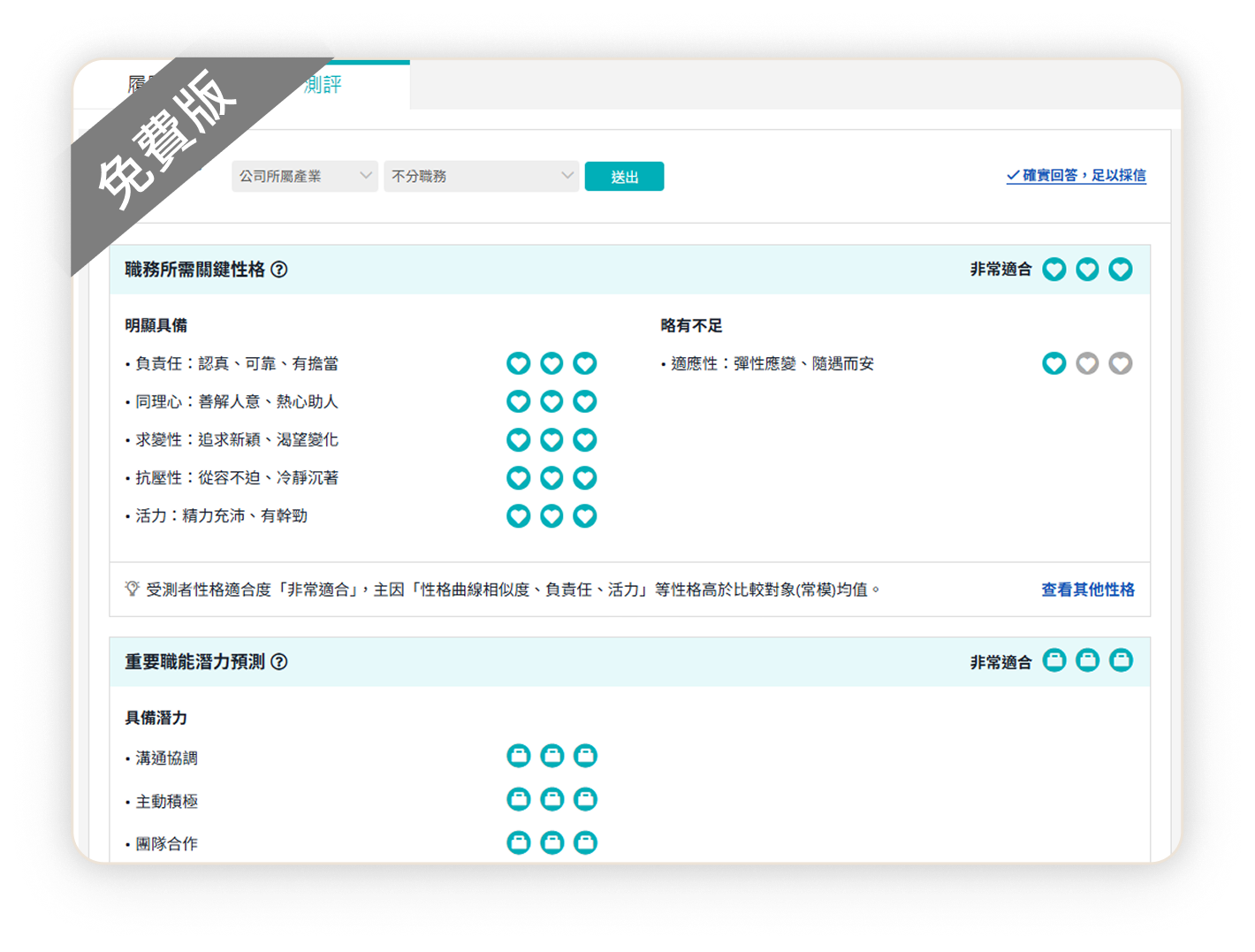Click last heart icon in 活力 row
Screen dimensions: 1255x952
point(584,516)
